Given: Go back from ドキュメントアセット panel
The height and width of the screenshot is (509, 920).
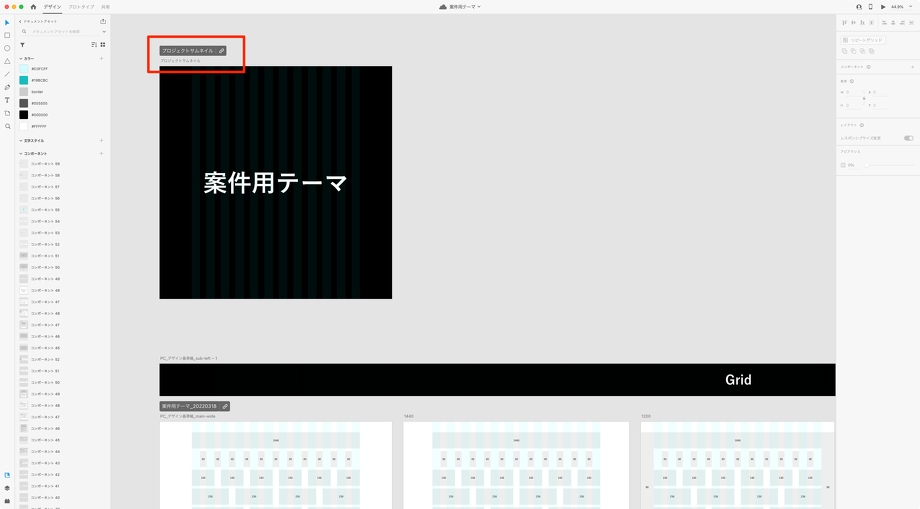Looking at the screenshot, I should (x=19, y=21).
